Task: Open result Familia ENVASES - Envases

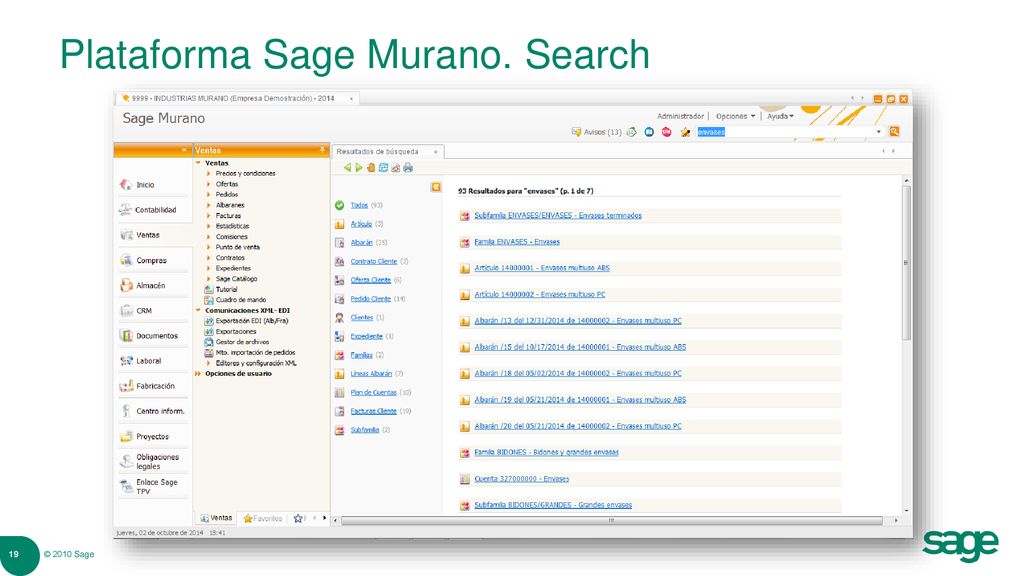Action: coord(517,242)
